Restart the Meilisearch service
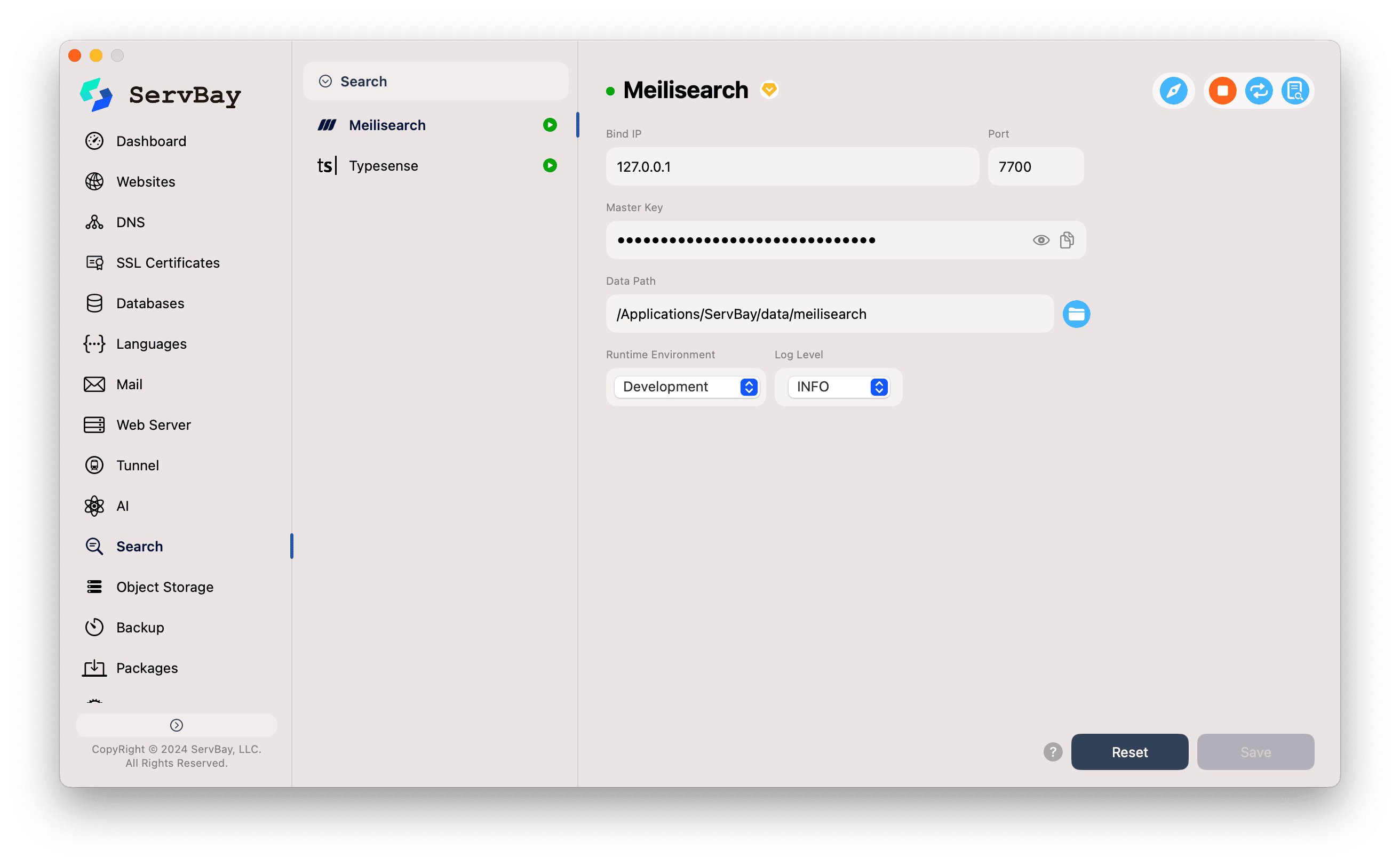The width and height of the screenshot is (1400, 866). [x=1259, y=91]
